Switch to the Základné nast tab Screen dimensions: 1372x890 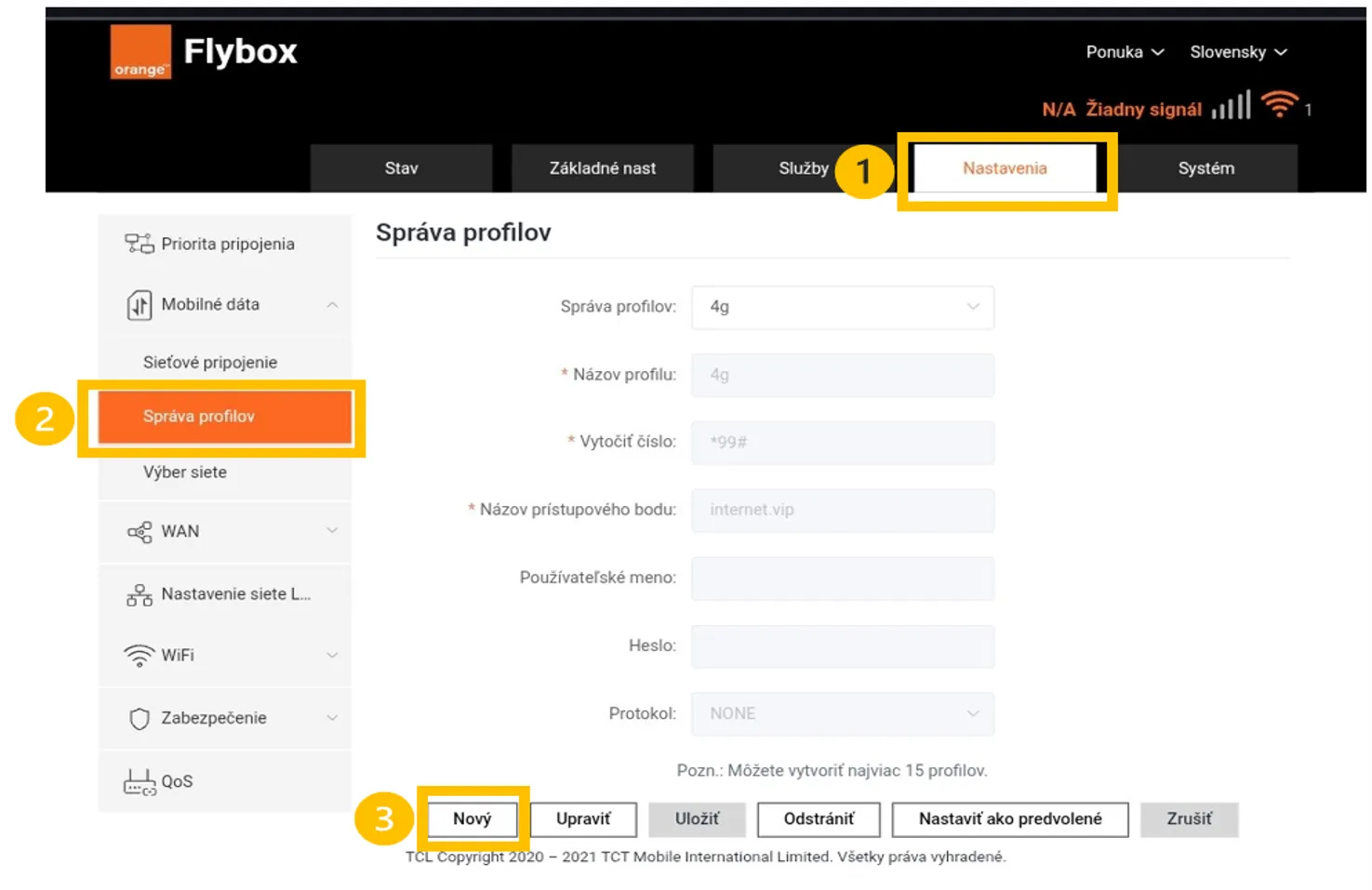[603, 168]
